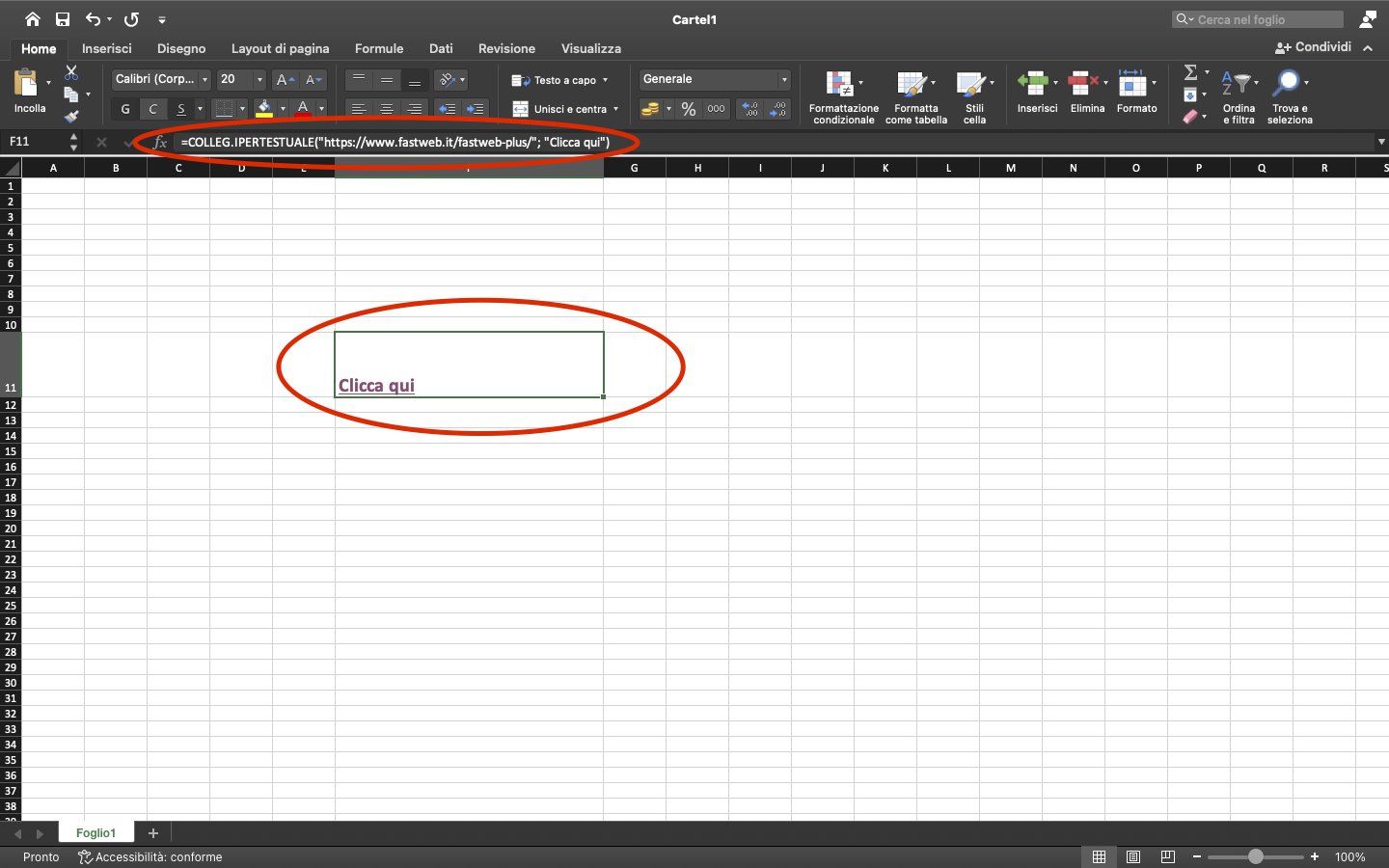Click the Incolla paste icon
1389x868 pixels.
[x=27, y=85]
